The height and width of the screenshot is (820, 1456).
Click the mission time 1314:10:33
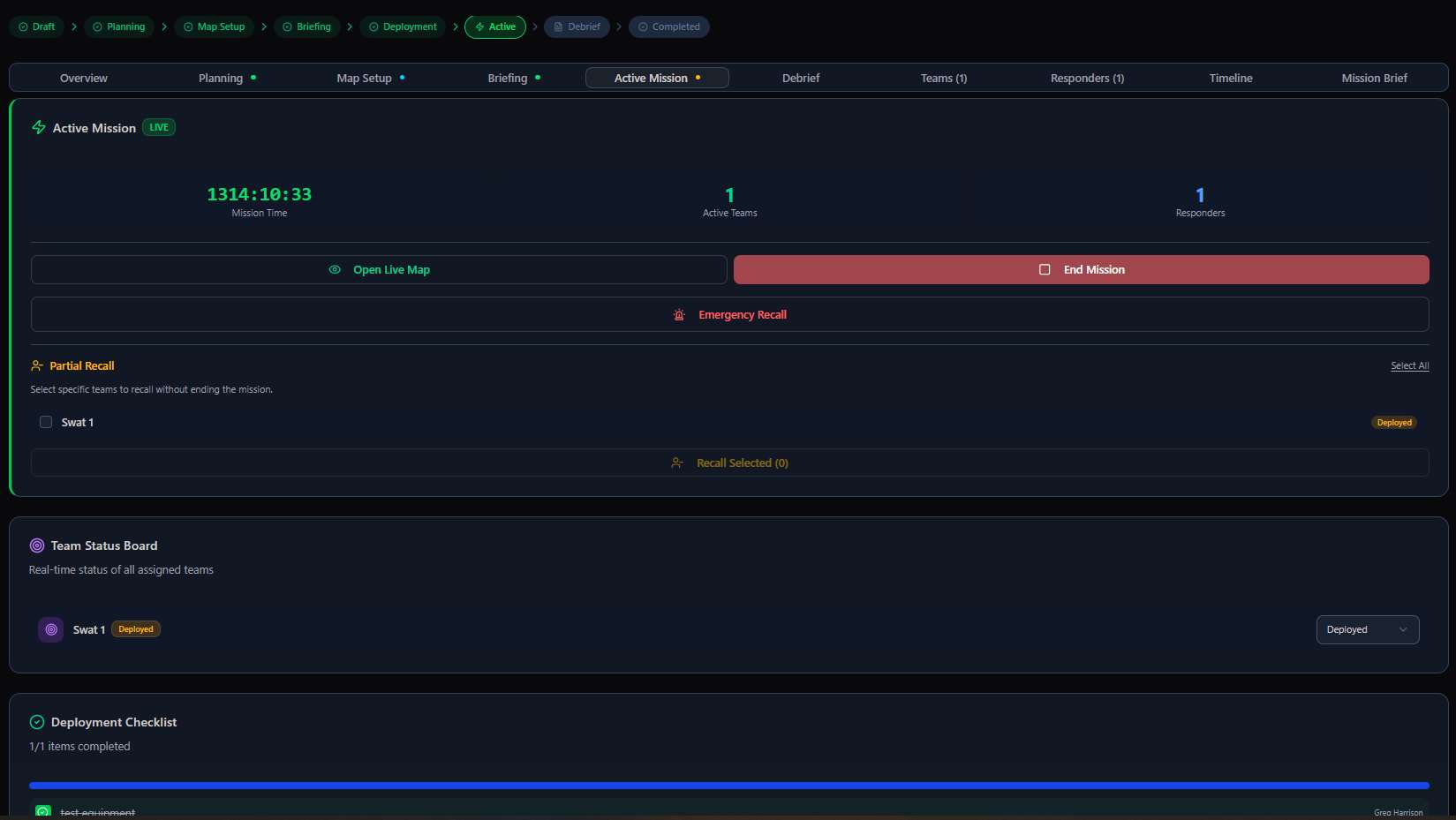click(259, 194)
